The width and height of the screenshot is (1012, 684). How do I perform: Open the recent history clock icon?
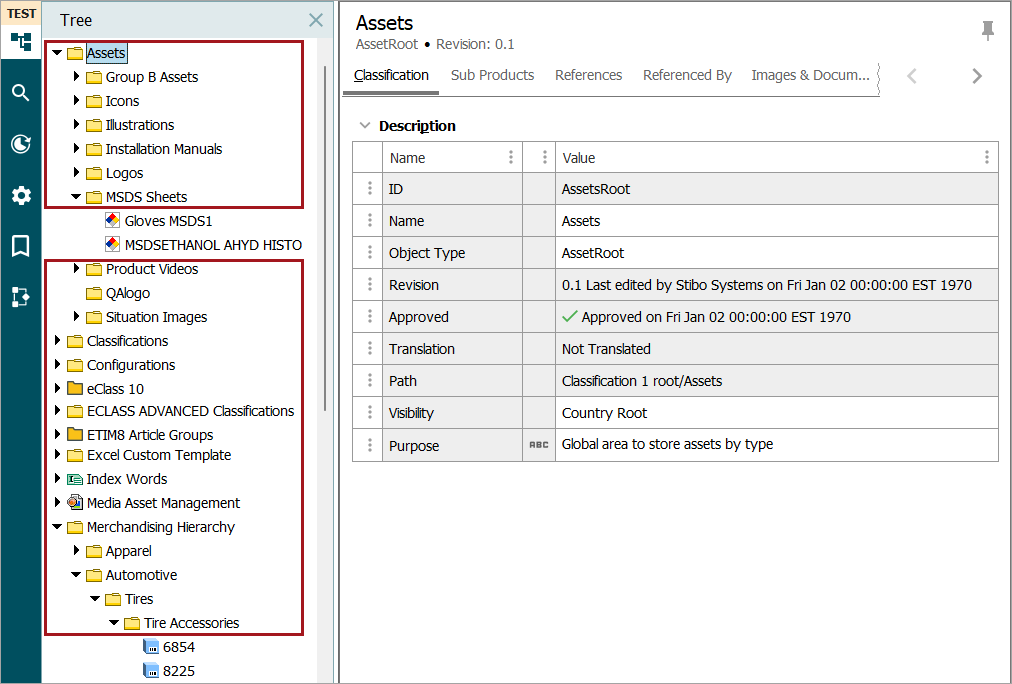pos(20,144)
